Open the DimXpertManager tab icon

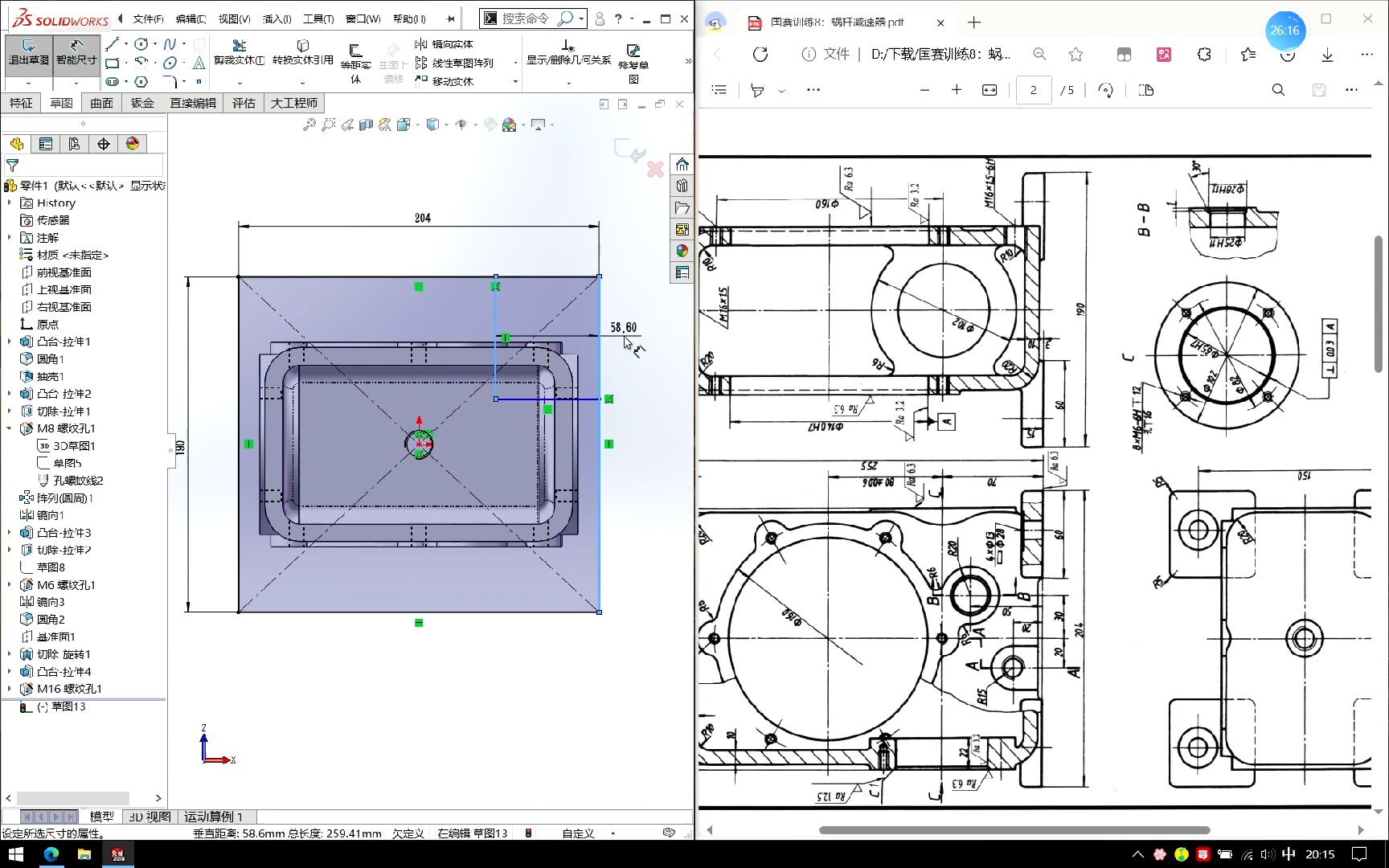(103, 144)
